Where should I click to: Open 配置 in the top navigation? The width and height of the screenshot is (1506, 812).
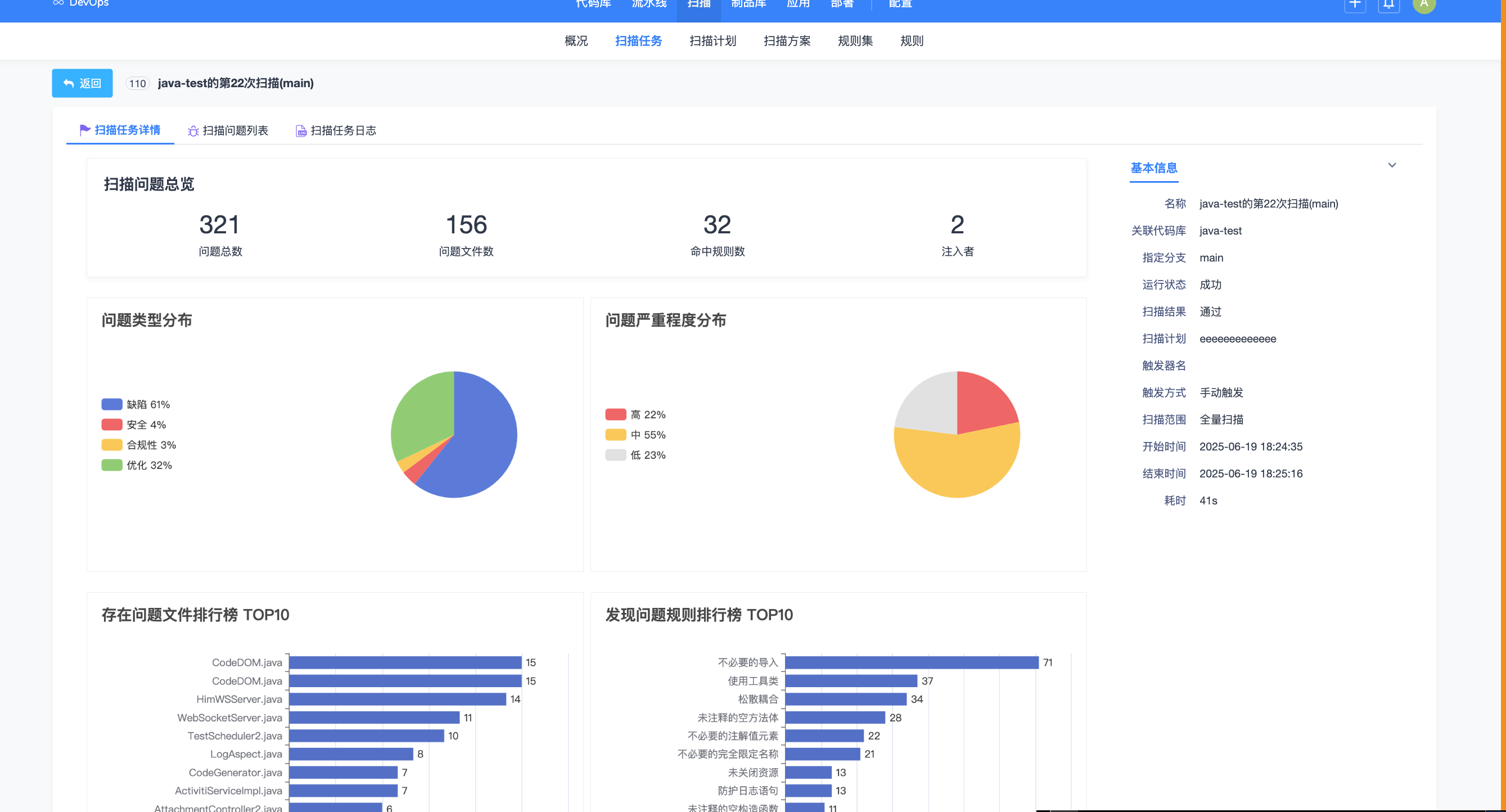click(900, 4)
